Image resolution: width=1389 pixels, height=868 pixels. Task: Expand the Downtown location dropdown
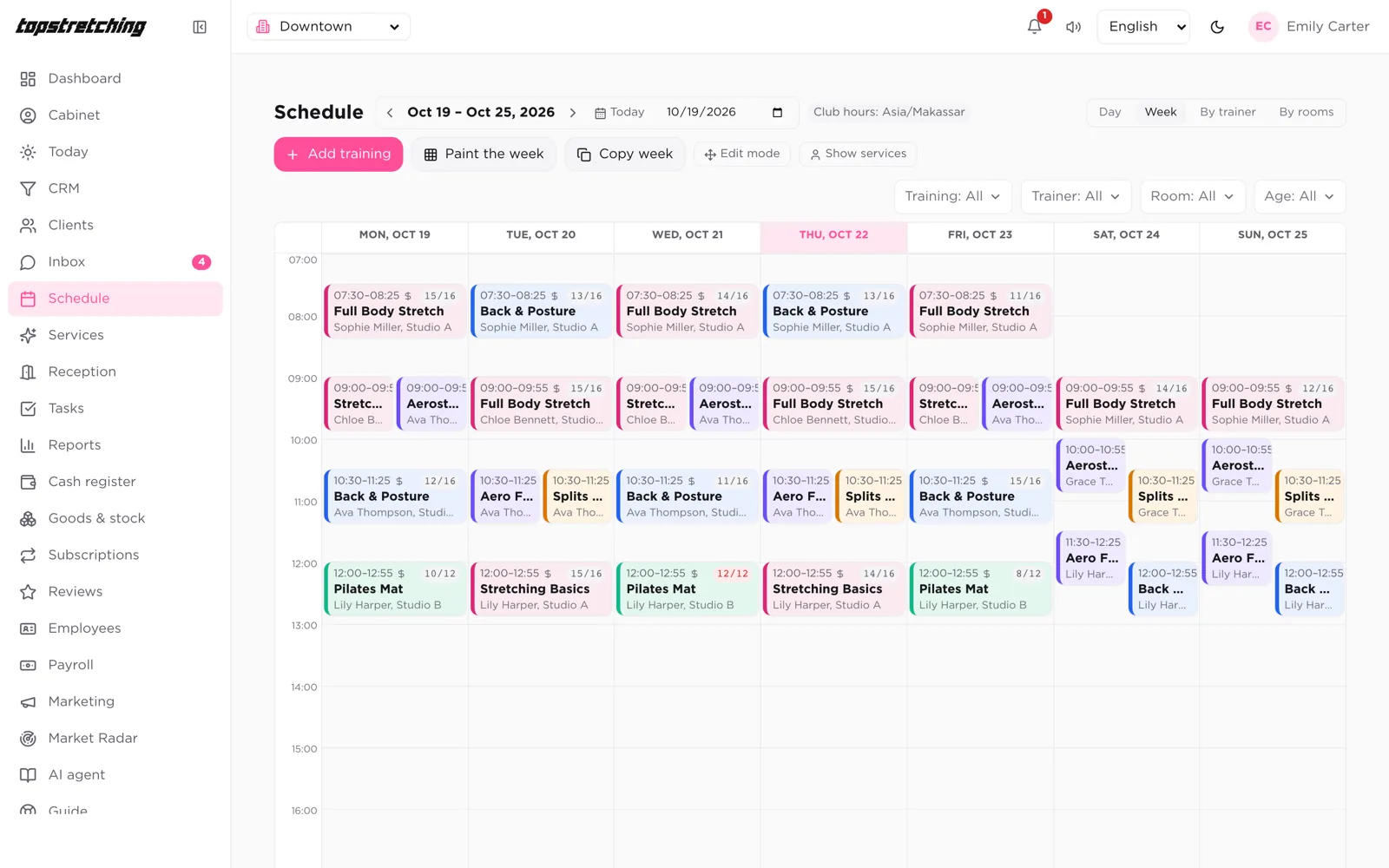coord(328,27)
